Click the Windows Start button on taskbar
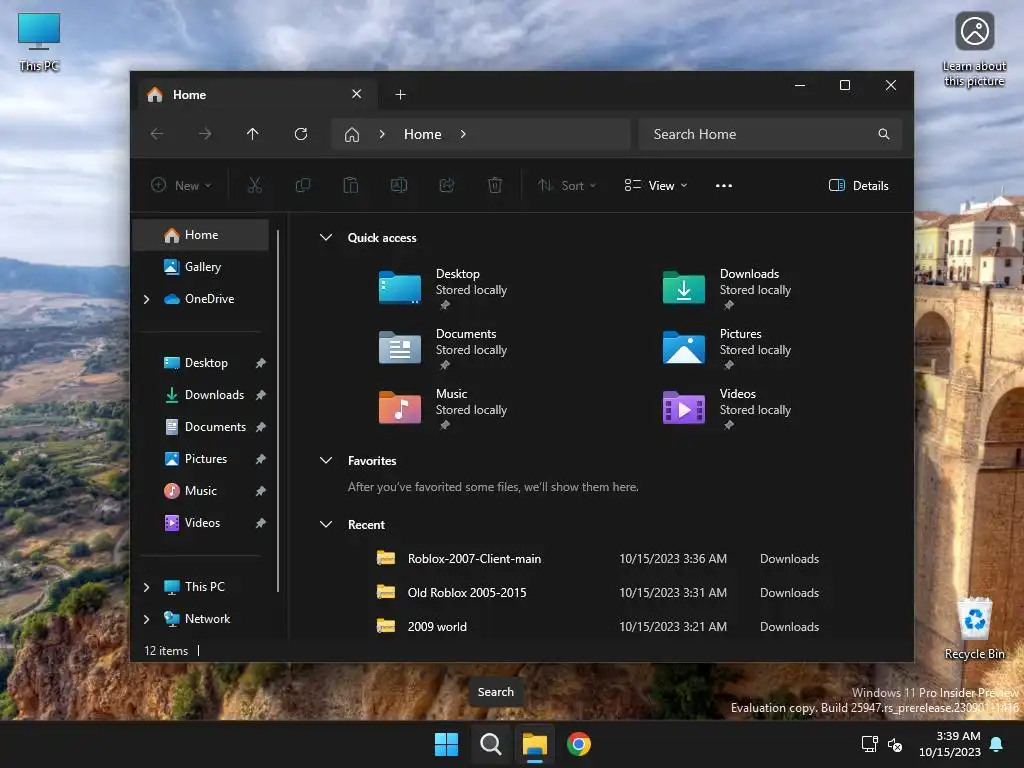This screenshot has height=768, width=1024. pos(447,744)
